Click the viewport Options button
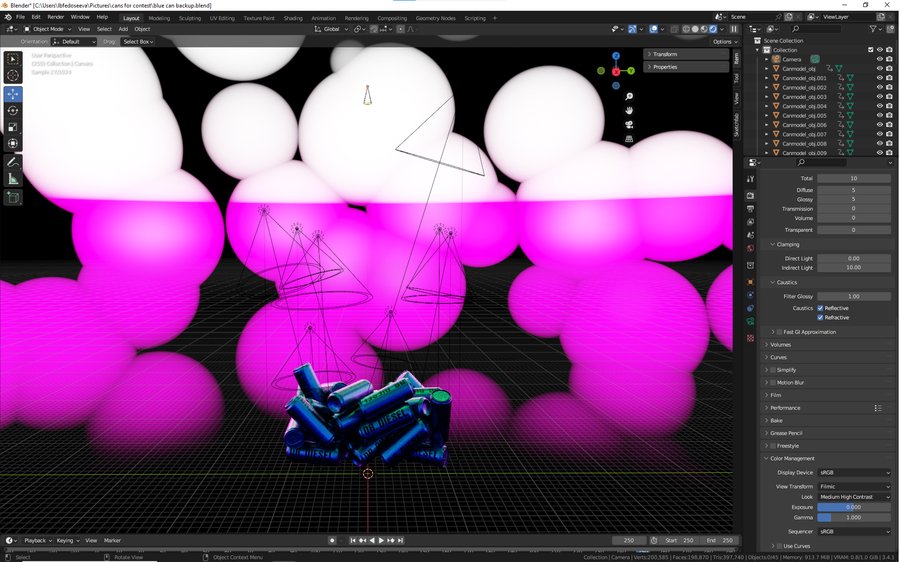Viewport: 900px width, 562px height. [x=724, y=42]
